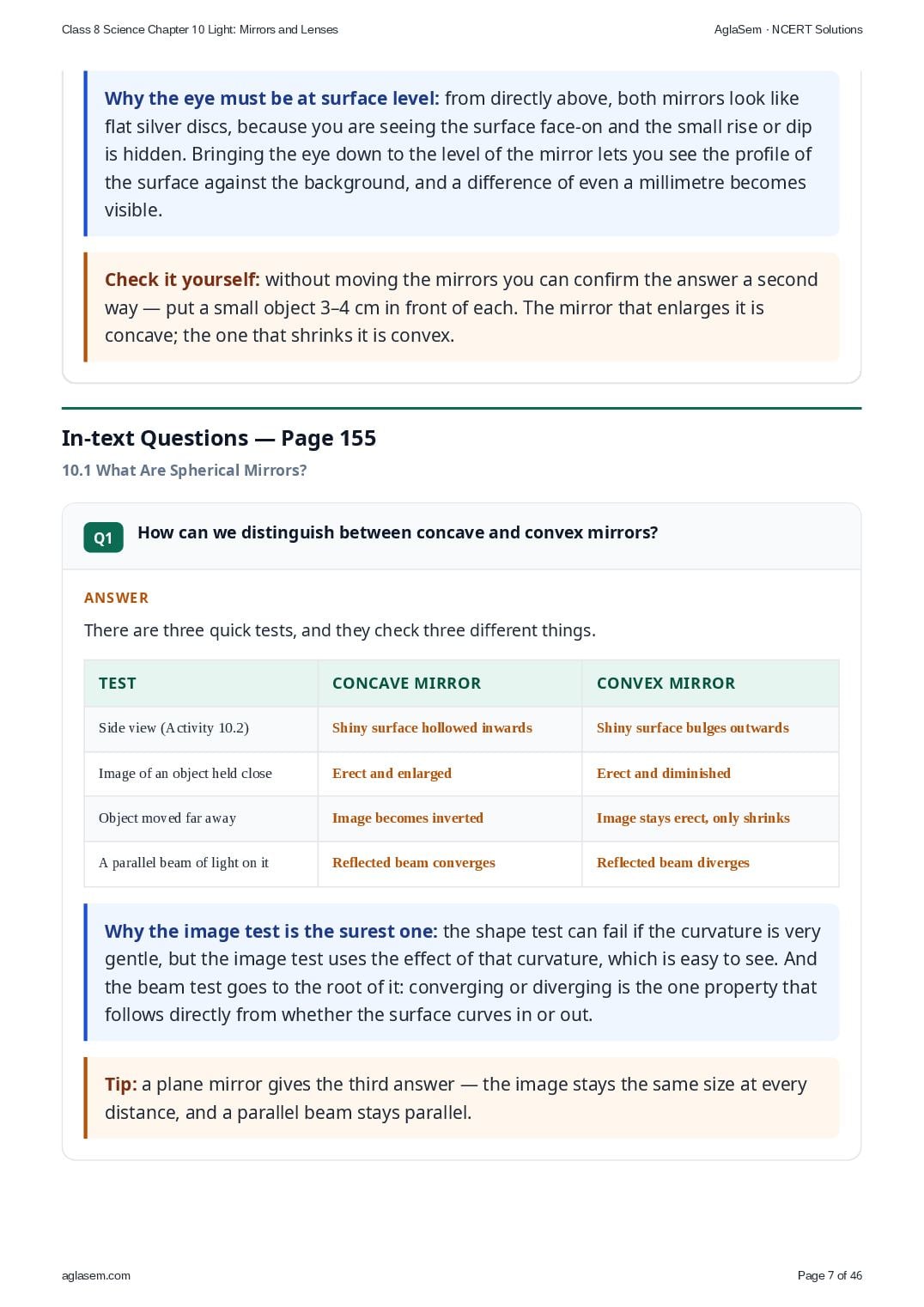This screenshot has width=924, height=1307.
Task: Click the 'Image becomes inverted' cell
Action: point(450,818)
